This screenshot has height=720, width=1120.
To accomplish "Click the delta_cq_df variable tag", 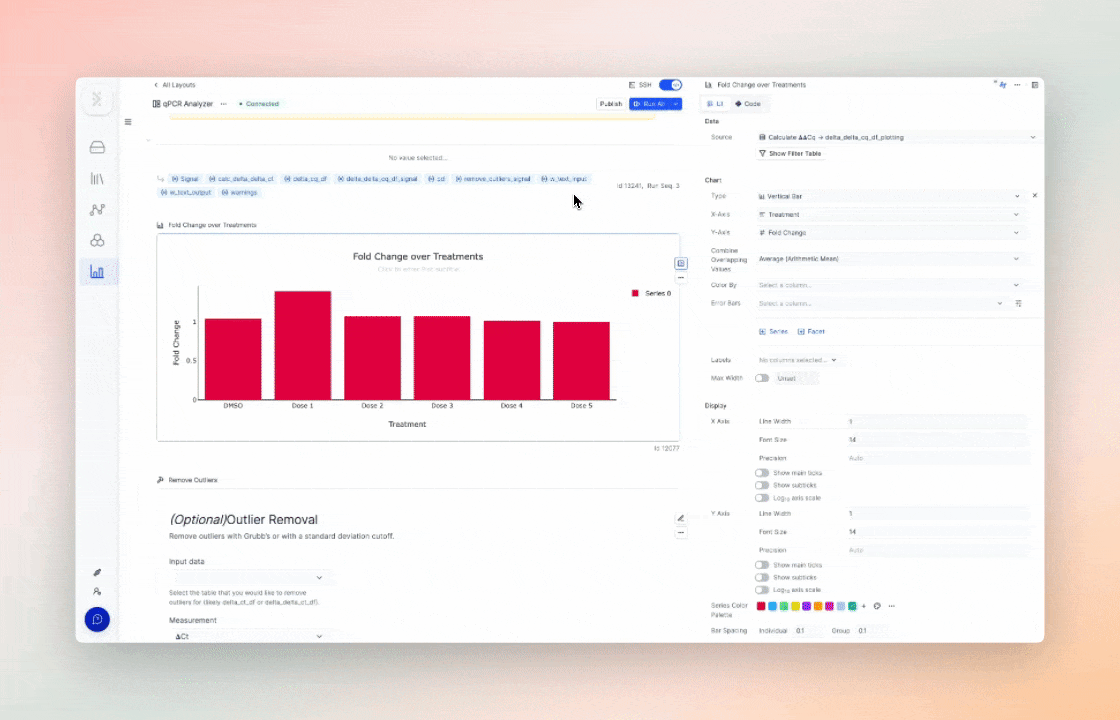I will [306, 179].
